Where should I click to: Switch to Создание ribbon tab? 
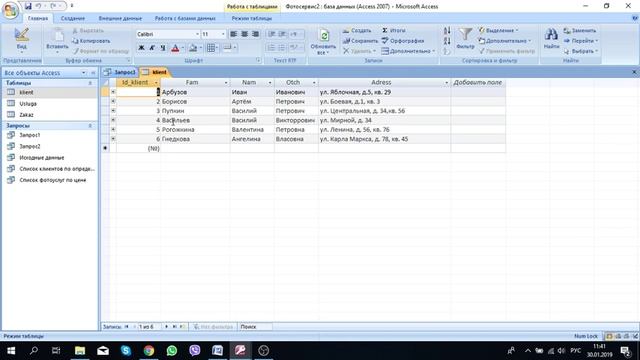point(73,18)
